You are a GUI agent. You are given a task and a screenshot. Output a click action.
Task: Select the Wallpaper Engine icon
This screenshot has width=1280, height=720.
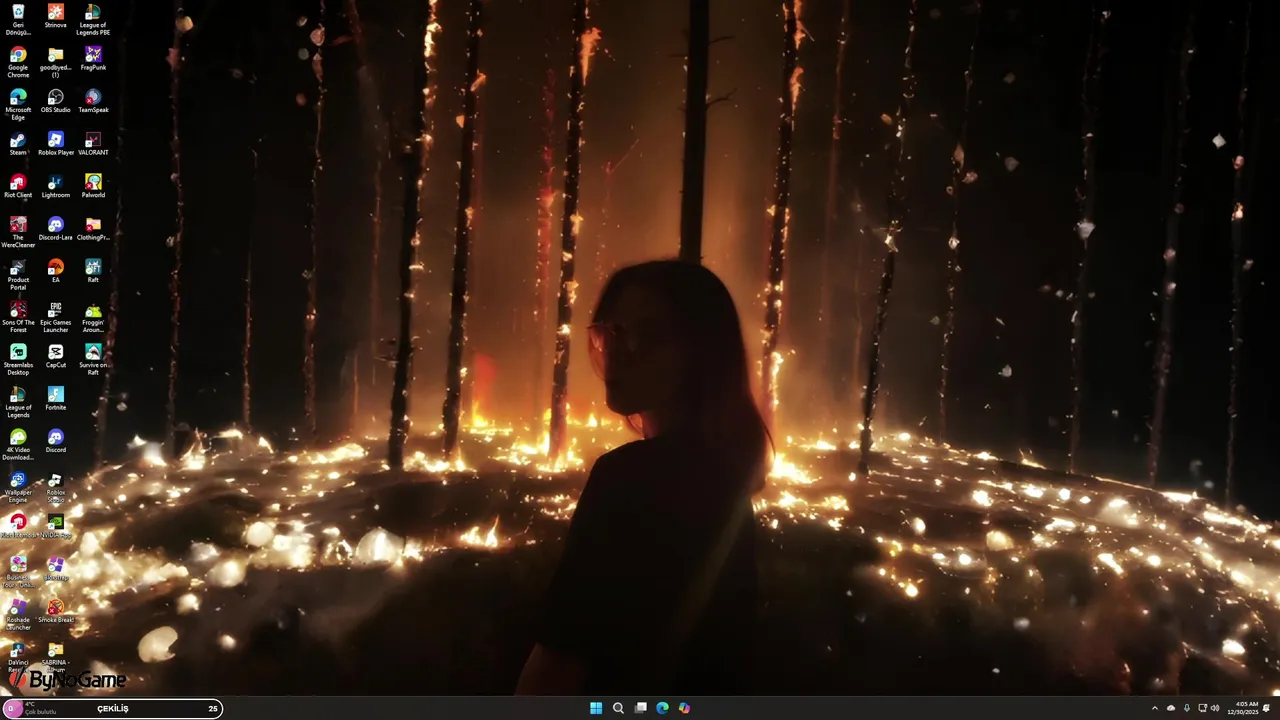click(18, 487)
